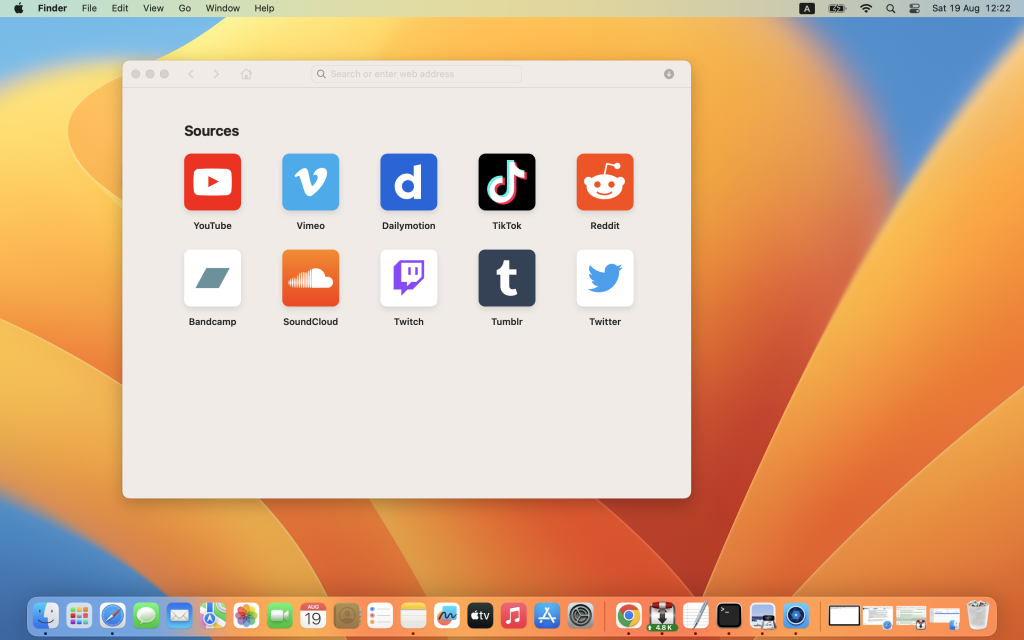The image size is (1024, 640).
Task: Open TextEdit from the Dock
Action: pyautogui.click(x=696, y=615)
